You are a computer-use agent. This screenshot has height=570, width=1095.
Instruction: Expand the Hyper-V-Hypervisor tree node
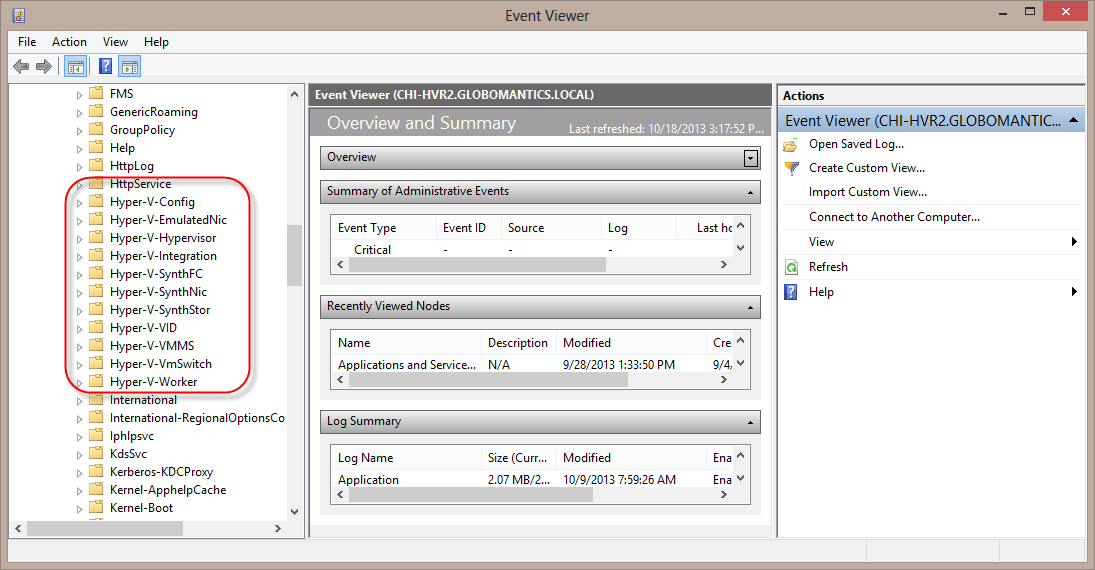(79, 239)
